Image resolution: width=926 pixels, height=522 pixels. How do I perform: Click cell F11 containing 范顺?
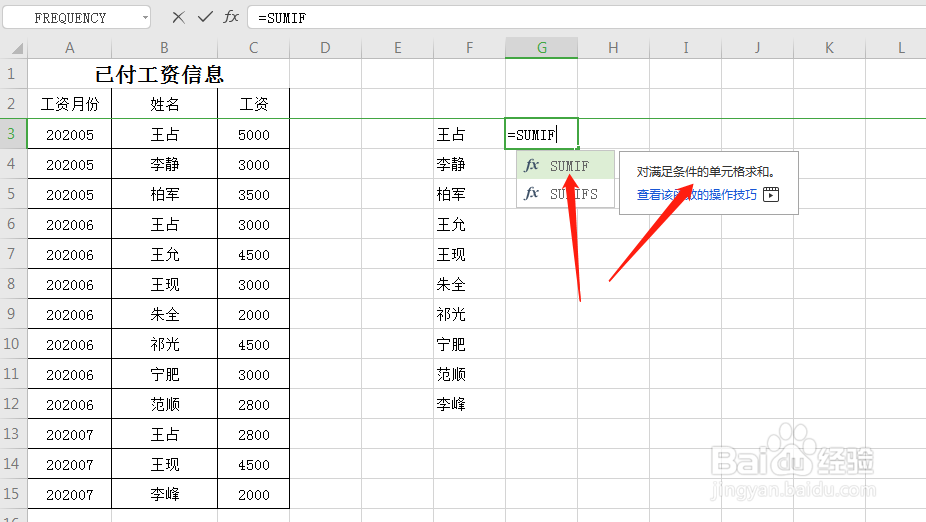pyautogui.click(x=469, y=374)
